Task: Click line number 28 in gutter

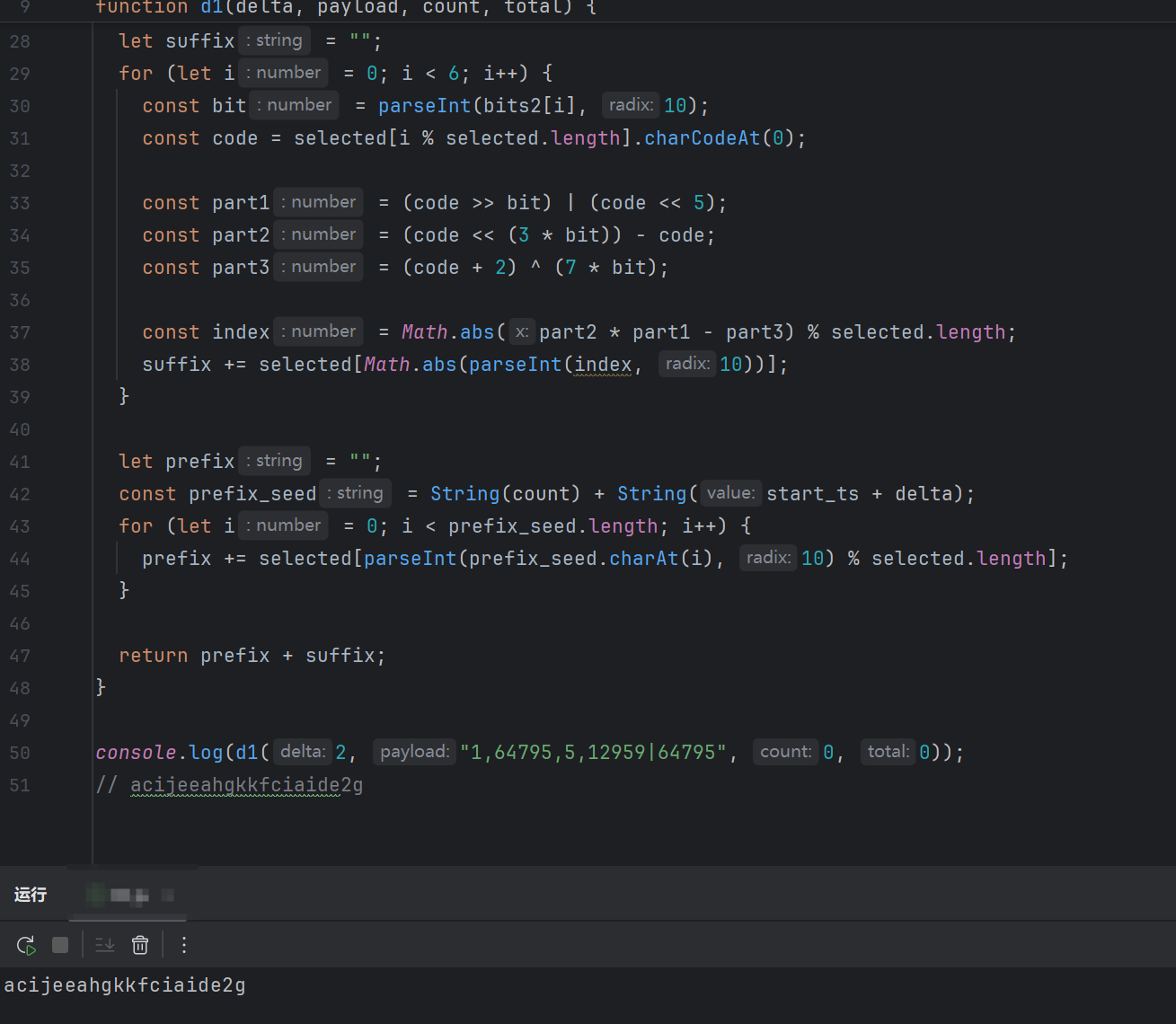Action: [20, 41]
